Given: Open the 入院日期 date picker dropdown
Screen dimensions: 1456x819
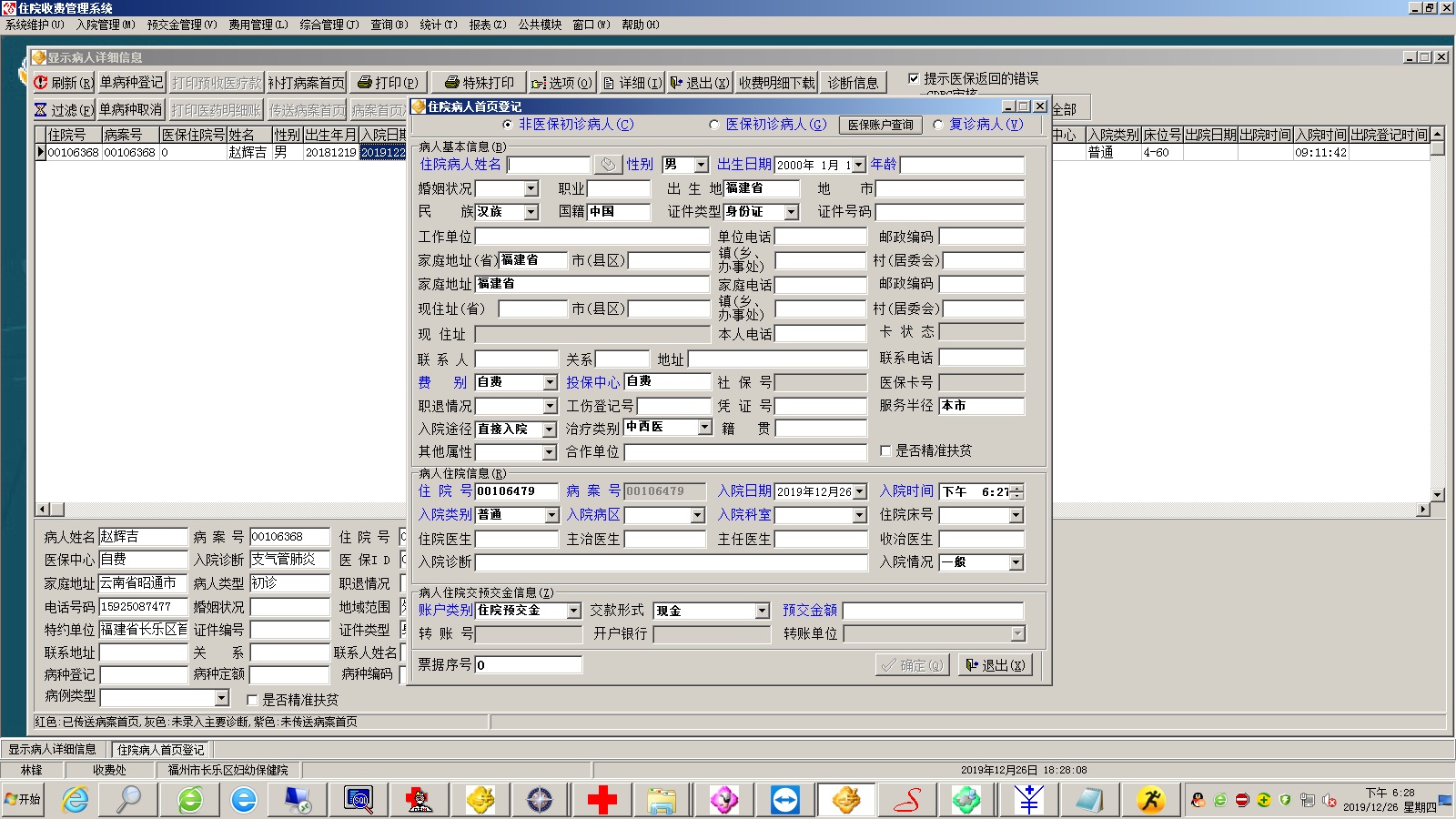Looking at the screenshot, I should click(859, 491).
